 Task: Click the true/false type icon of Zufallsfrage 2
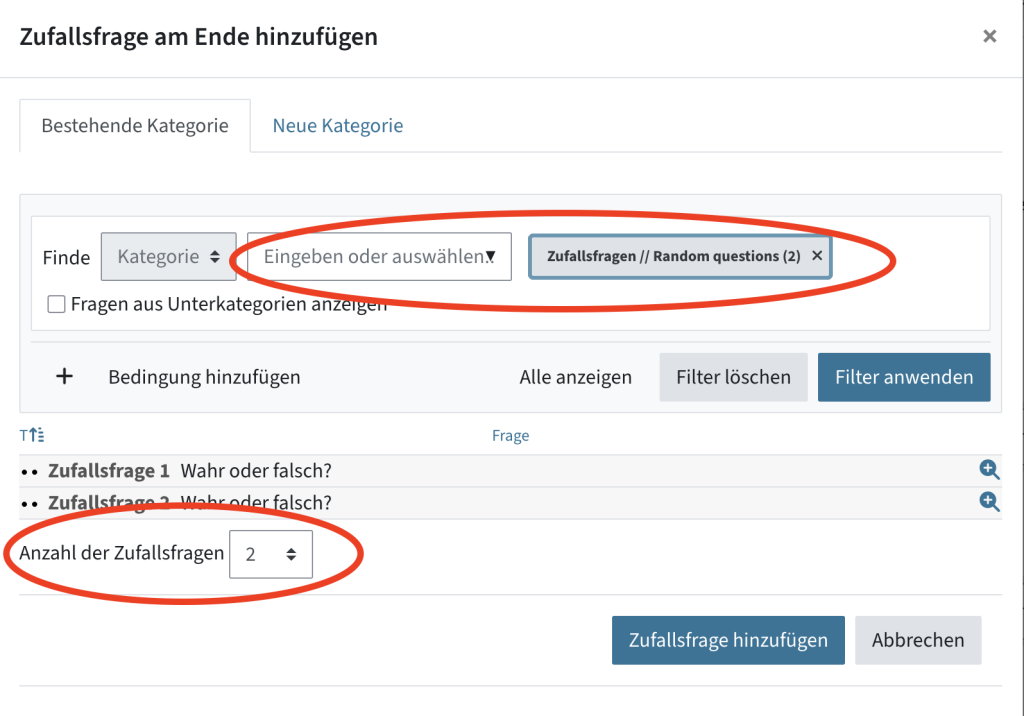point(29,504)
